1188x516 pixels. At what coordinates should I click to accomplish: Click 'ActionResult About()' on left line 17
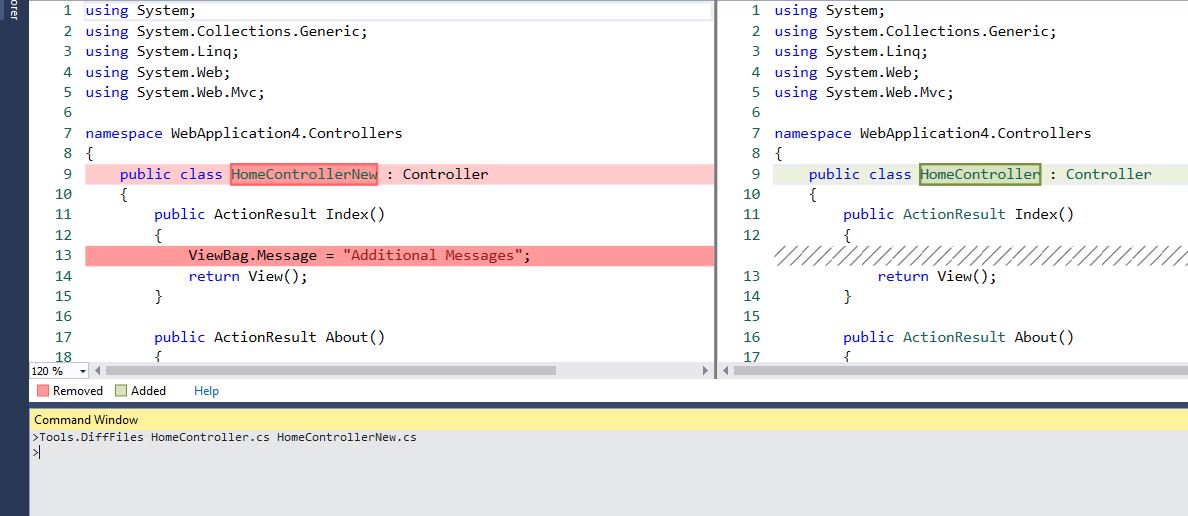(x=299, y=337)
